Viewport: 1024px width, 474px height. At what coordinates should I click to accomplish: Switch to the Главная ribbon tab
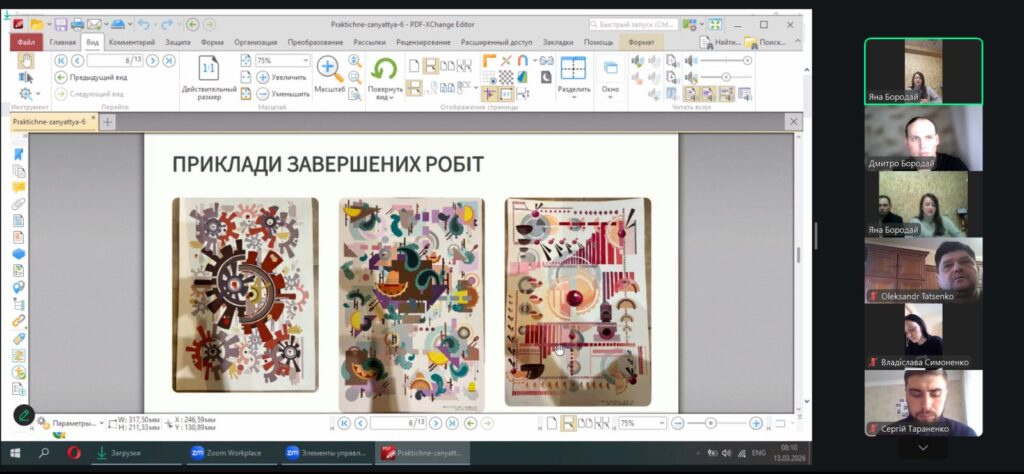coord(62,42)
